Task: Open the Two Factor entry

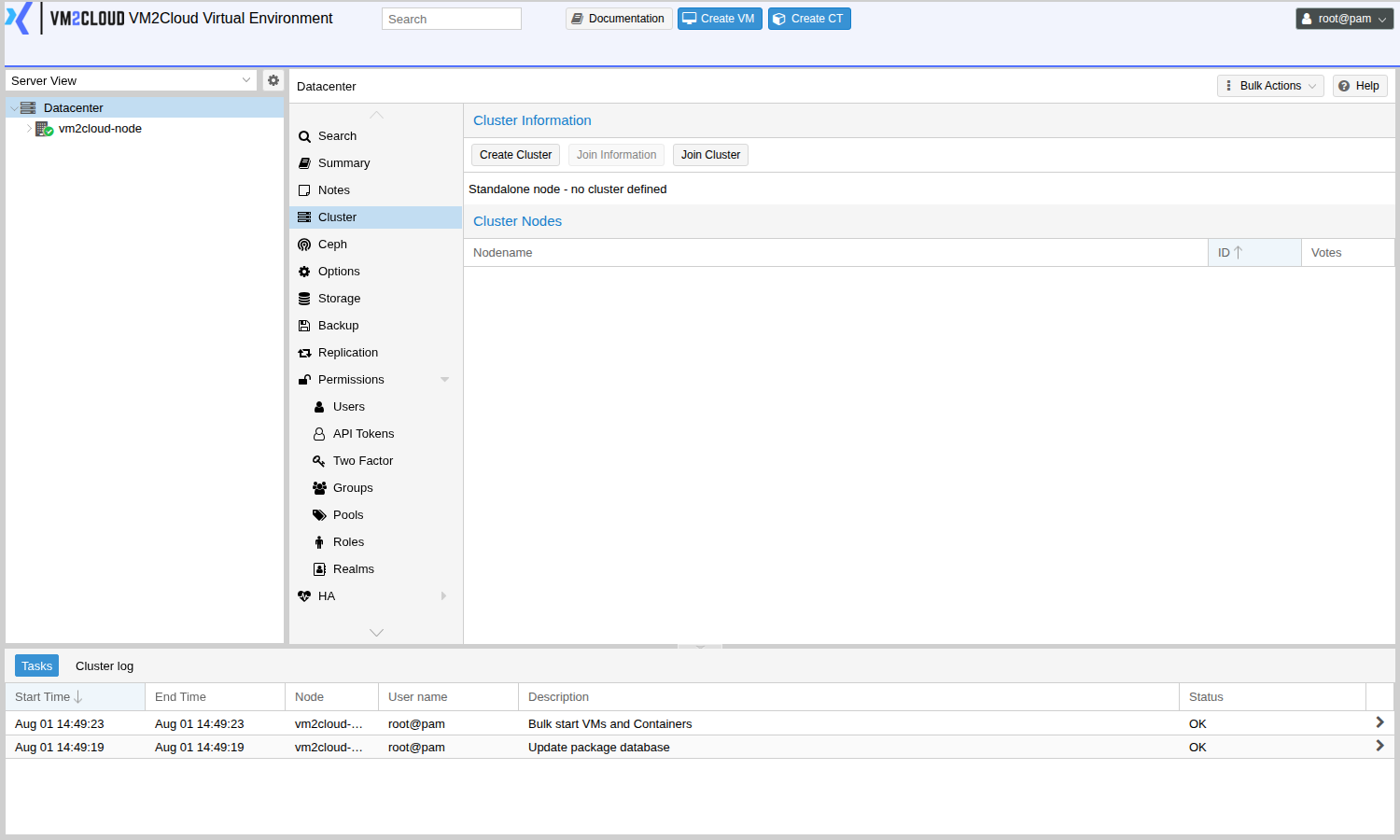Action: click(x=375, y=461)
